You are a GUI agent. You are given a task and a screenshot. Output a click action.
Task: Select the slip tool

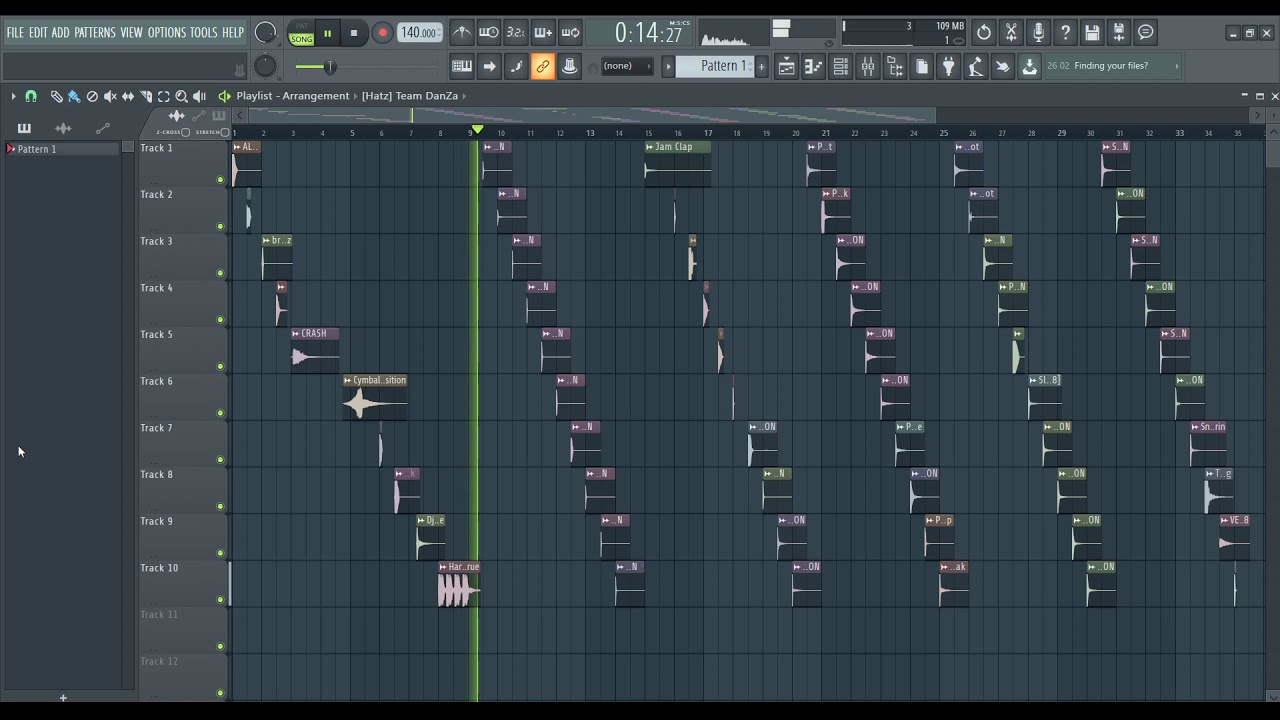point(128,96)
